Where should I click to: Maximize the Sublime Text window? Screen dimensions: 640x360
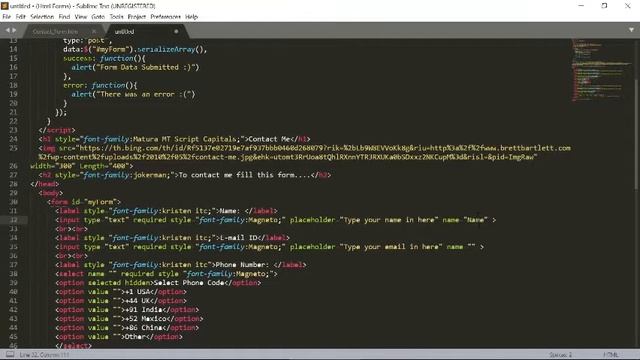click(604, 6)
